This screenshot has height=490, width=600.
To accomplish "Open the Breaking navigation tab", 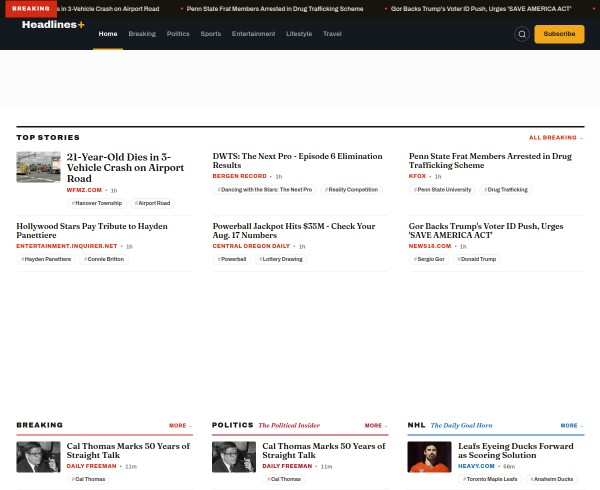I will click(142, 34).
